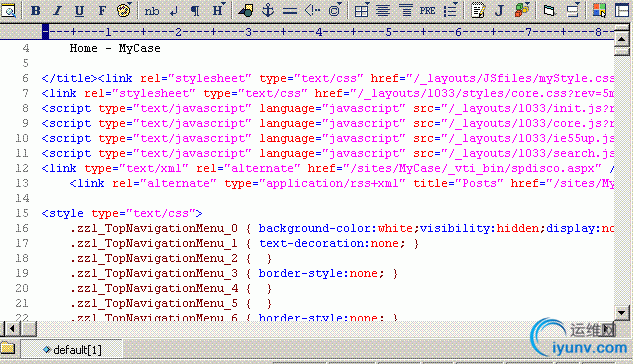This screenshot has width=633, height=364.
Task: Apply Italic tag with I icon
Action: (x=57, y=10)
